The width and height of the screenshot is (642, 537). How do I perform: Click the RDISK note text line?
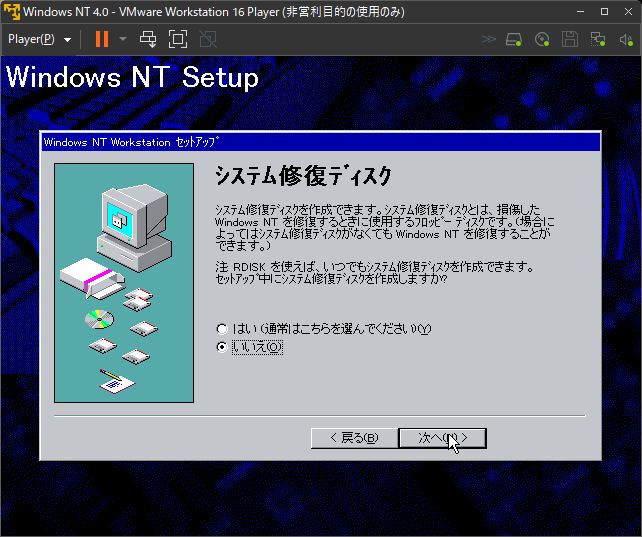pyautogui.click(x=375, y=267)
